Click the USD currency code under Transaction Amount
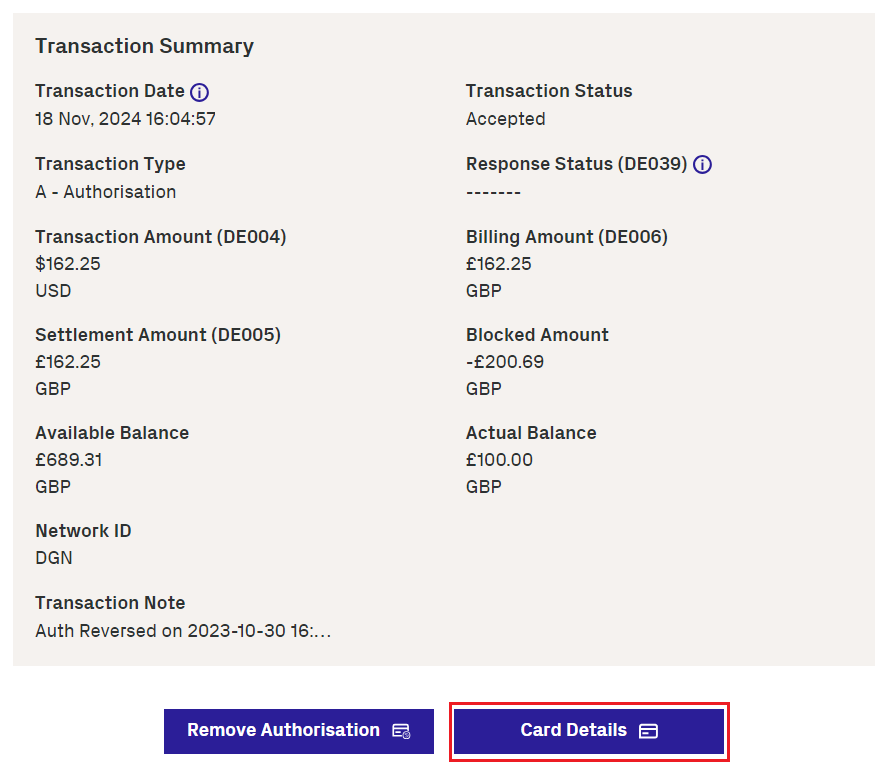The image size is (890, 777). click(53, 291)
